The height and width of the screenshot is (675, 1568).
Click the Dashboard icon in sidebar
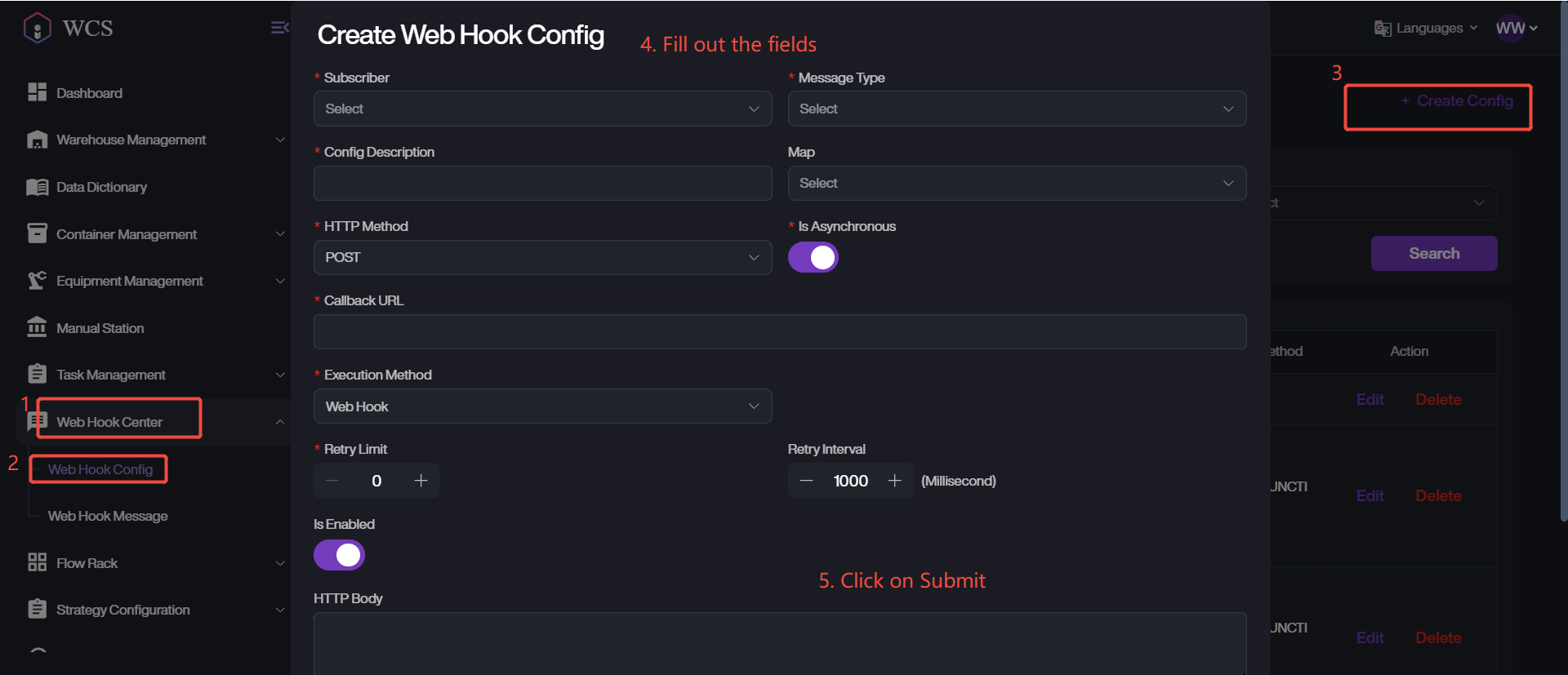coord(37,92)
